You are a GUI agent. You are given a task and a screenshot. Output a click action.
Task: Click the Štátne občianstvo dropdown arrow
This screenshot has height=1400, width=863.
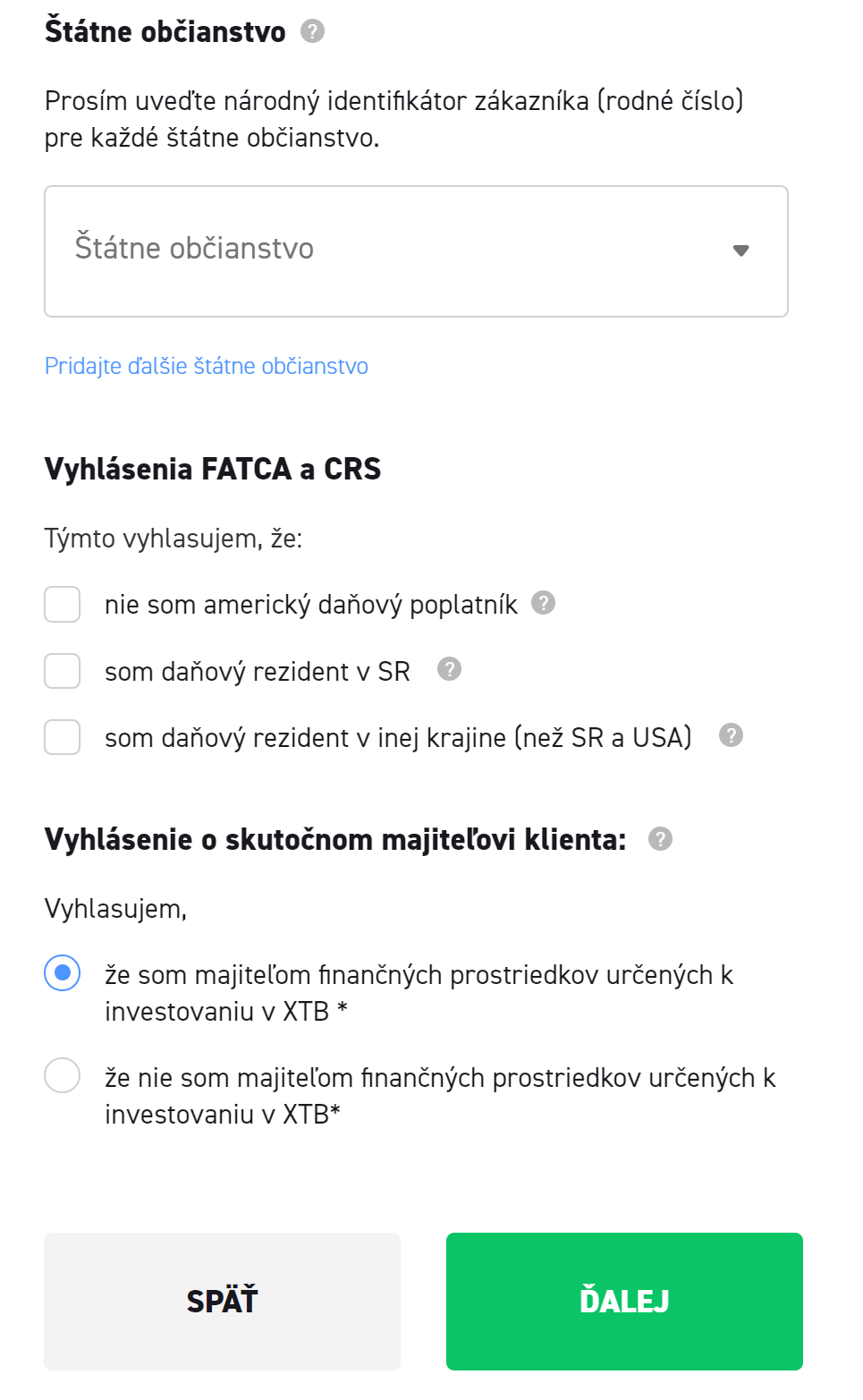[740, 250]
